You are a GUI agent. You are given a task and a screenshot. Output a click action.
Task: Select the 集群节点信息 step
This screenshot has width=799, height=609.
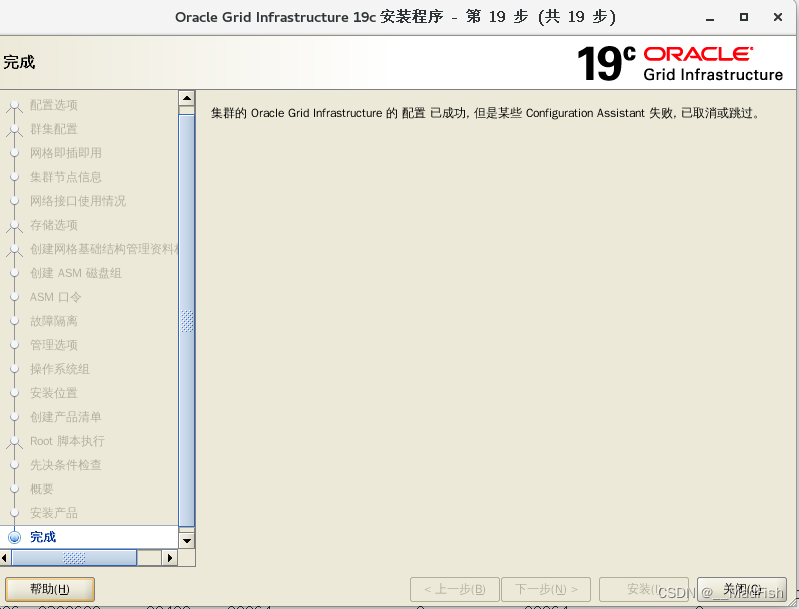point(66,177)
